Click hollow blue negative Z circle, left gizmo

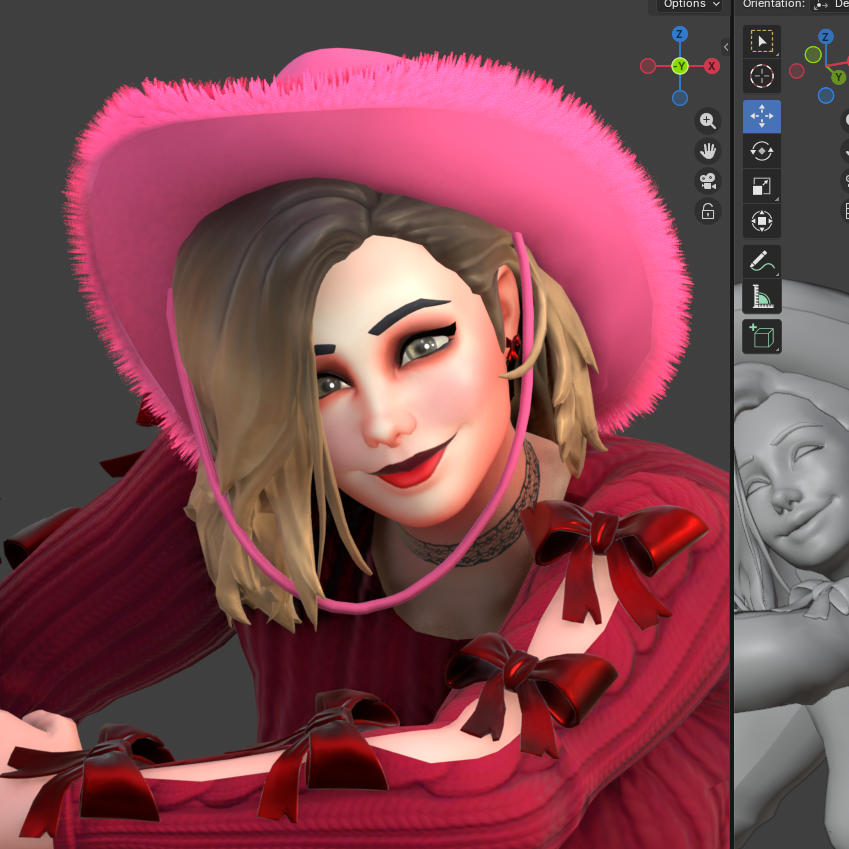coord(680,98)
